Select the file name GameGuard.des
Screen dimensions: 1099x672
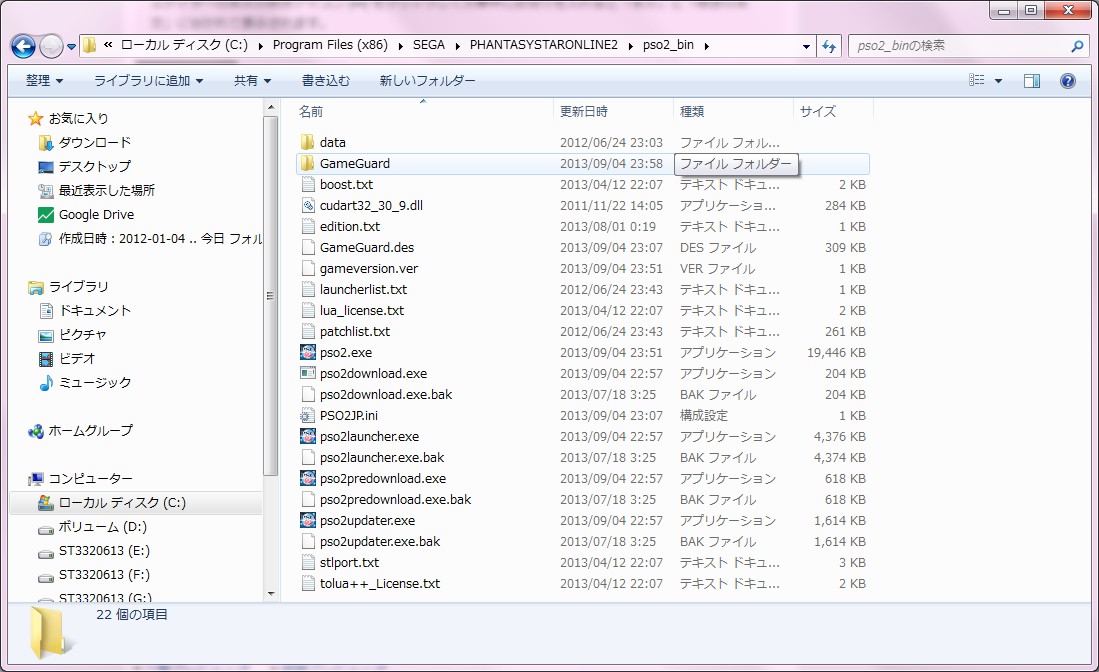(x=367, y=247)
